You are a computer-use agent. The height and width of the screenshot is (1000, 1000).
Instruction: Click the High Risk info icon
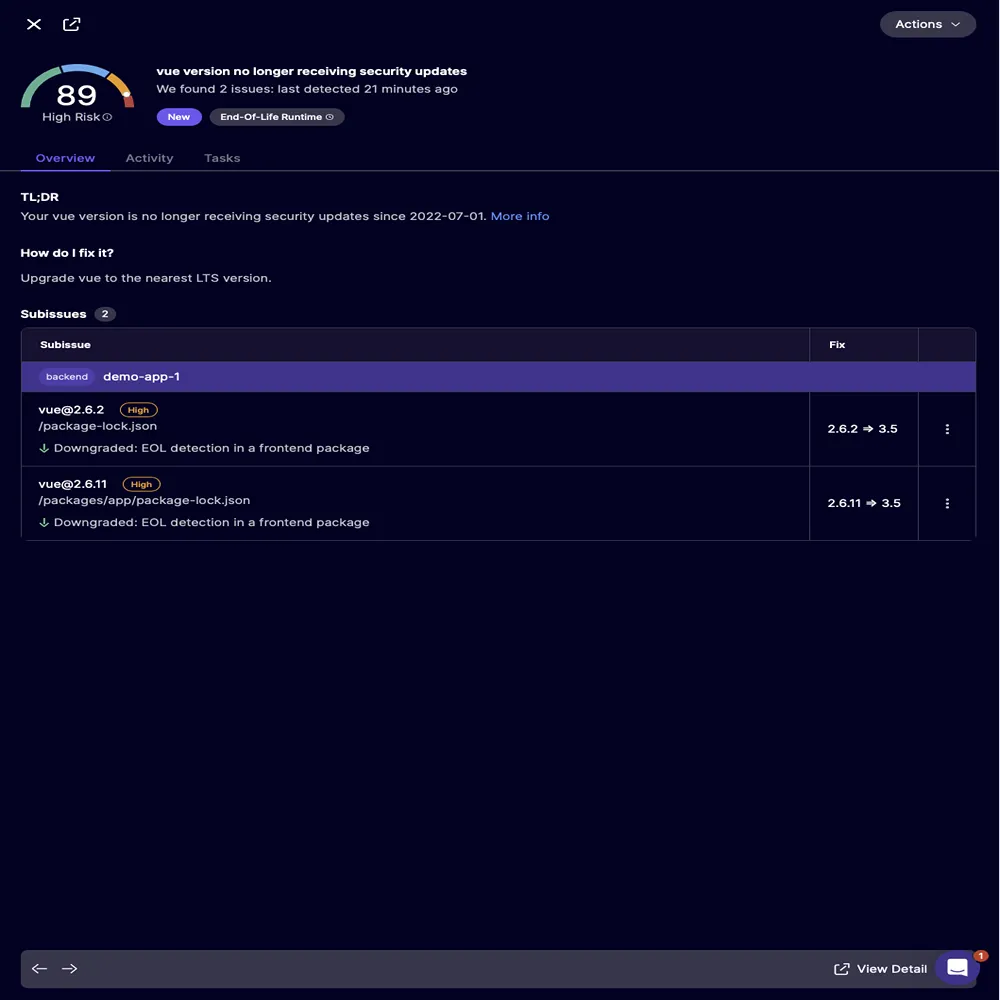pos(107,117)
